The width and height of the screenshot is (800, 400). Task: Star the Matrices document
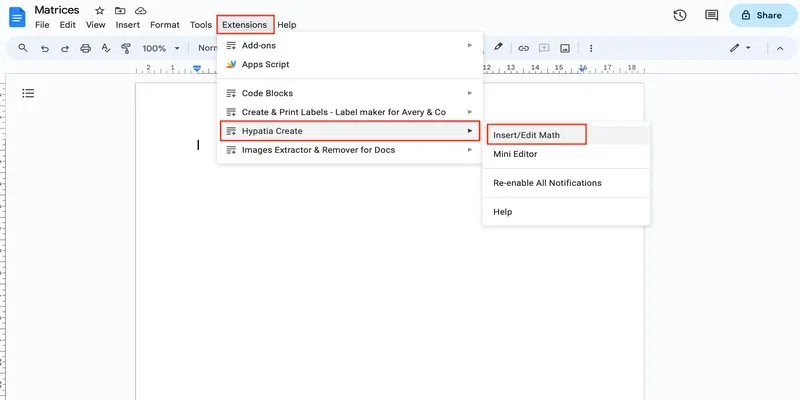pos(100,11)
